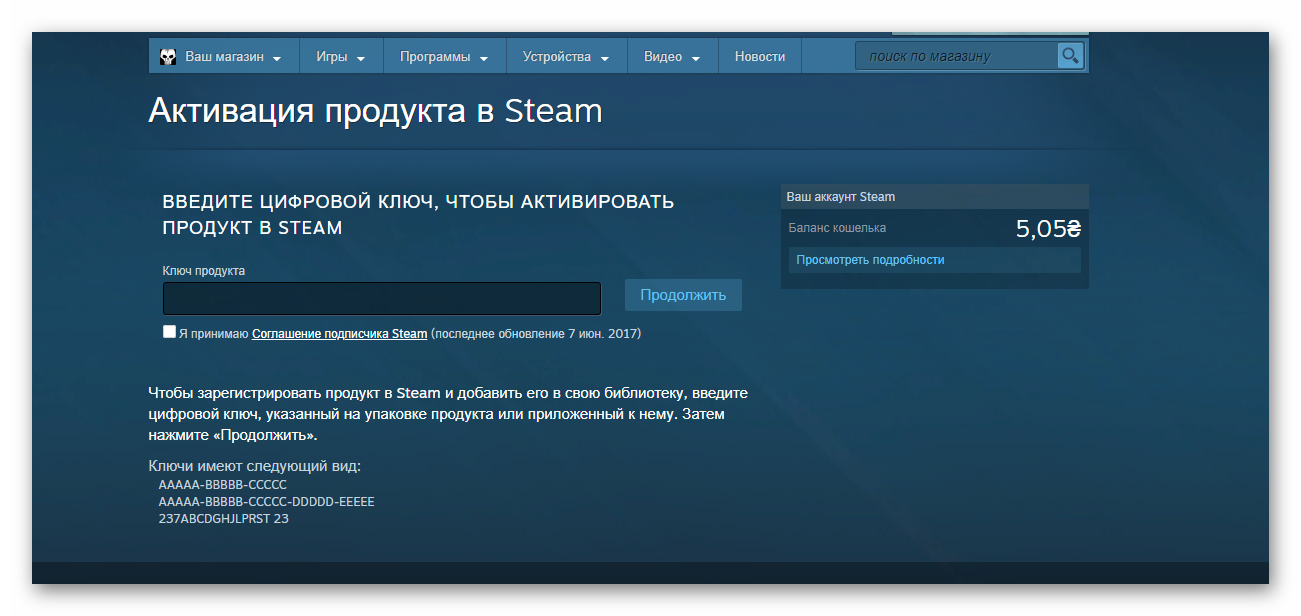Tick the Steam subscriber agreement checkbox
The width and height of the screenshot is (1301, 616).
coord(169,332)
